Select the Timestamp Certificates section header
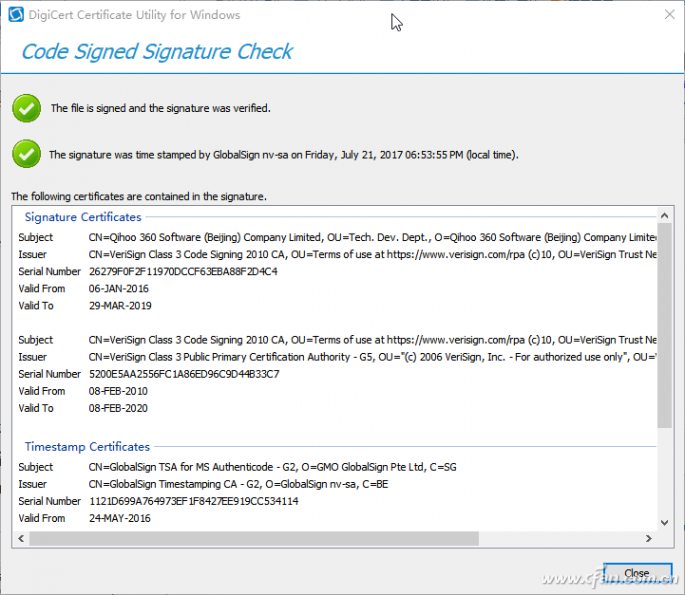The image size is (685, 595). click(x=87, y=447)
